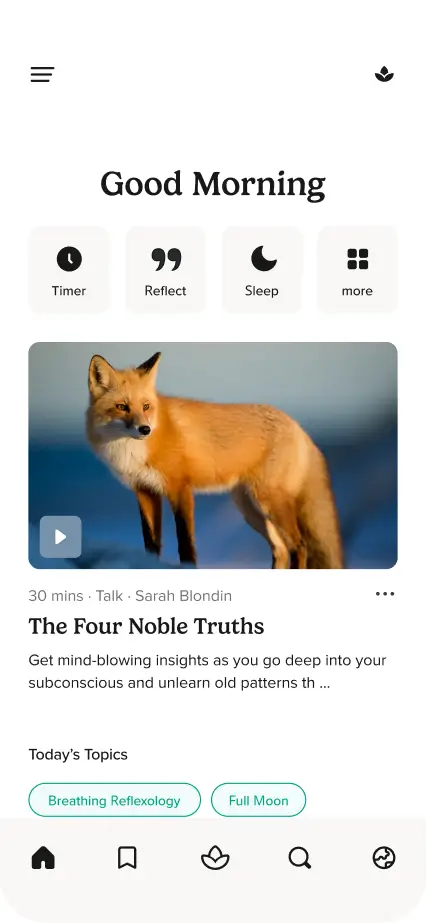Open the Search tab
The height and width of the screenshot is (923, 427).
(x=300, y=858)
